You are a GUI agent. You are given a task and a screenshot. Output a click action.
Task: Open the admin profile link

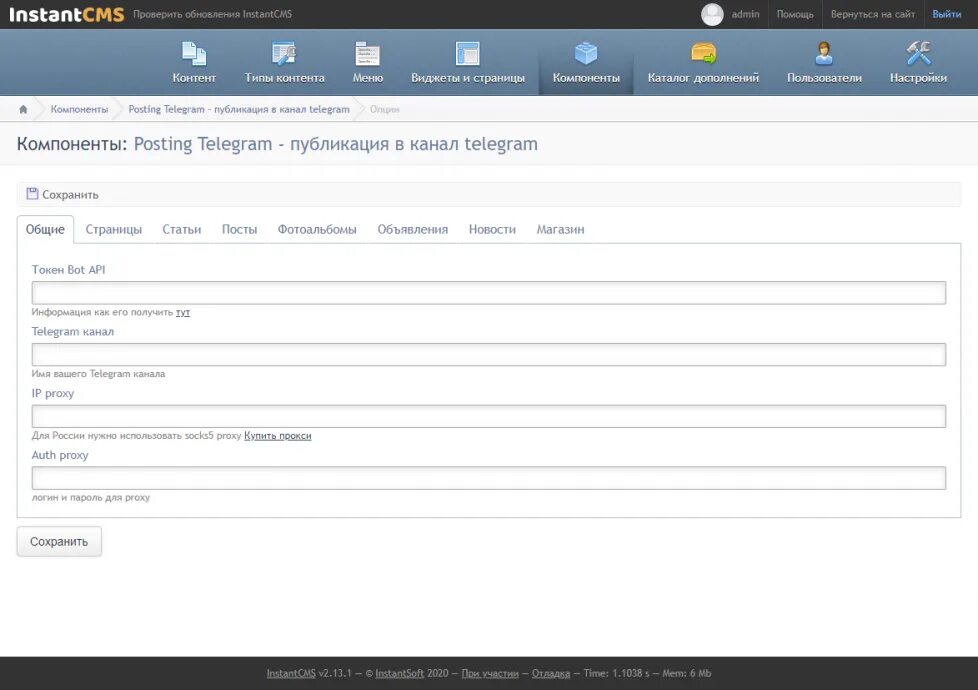click(745, 14)
